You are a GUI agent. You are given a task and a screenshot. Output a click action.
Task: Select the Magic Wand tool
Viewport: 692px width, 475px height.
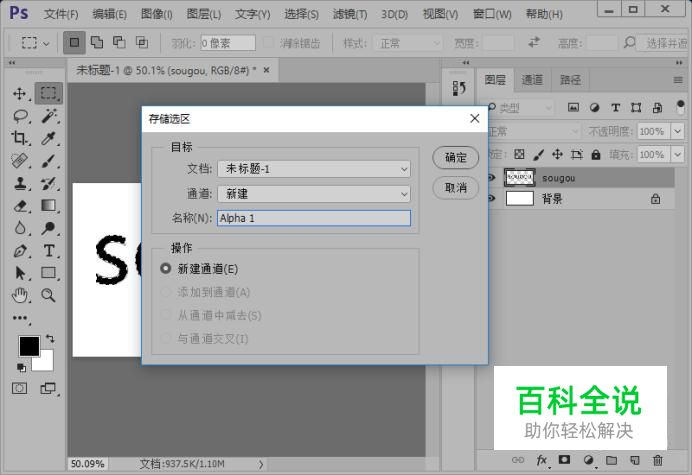pyautogui.click(x=49, y=116)
